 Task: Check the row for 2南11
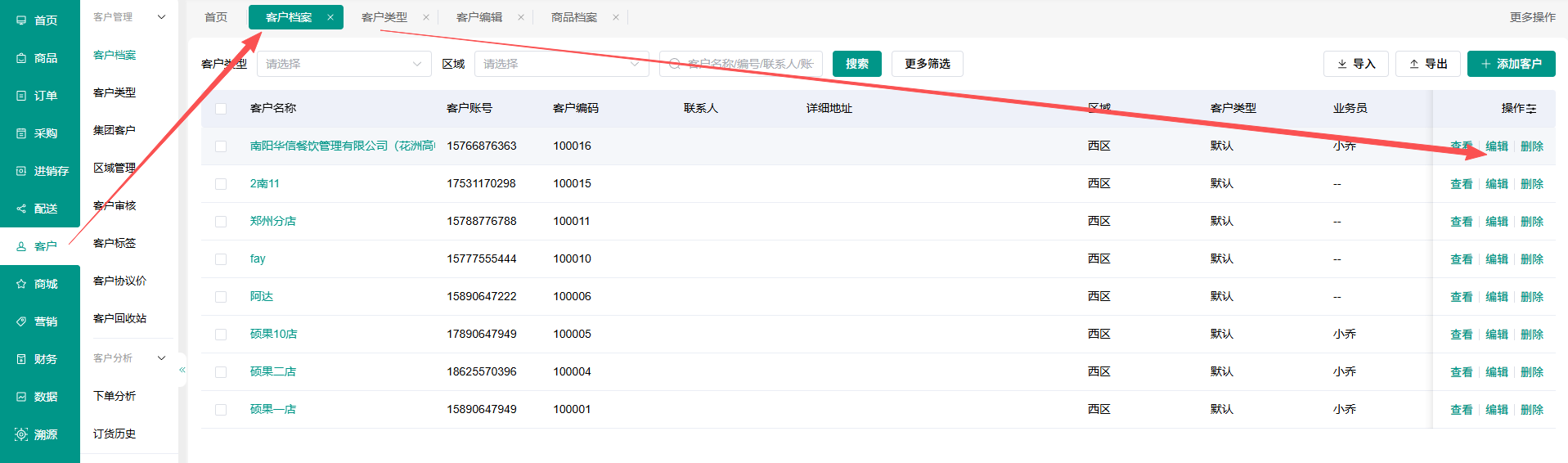click(221, 184)
